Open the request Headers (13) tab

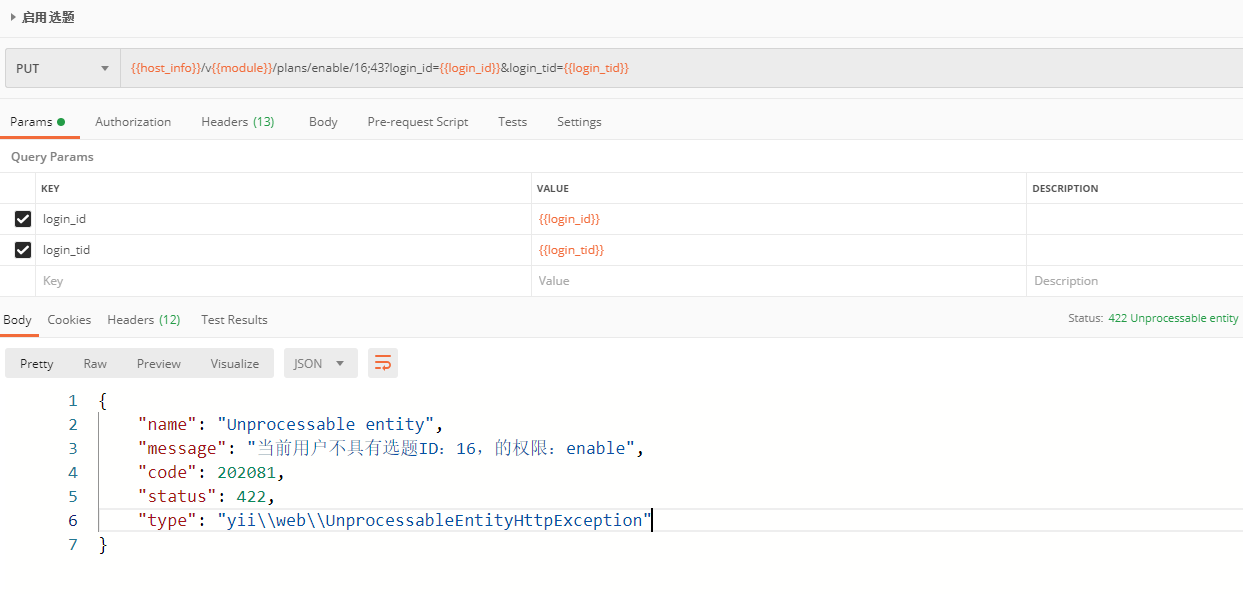point(237,122)
